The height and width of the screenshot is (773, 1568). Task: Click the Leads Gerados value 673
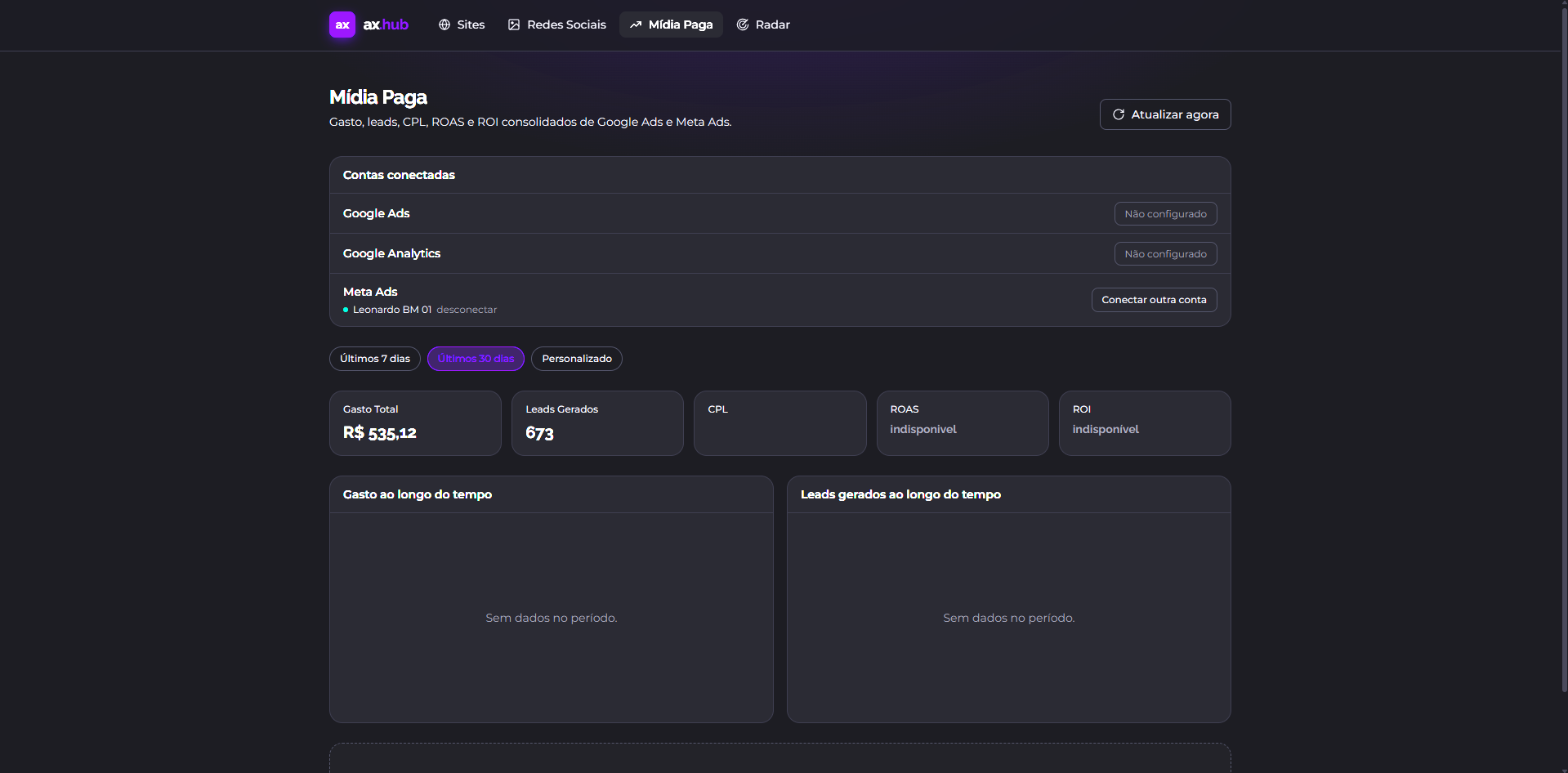(x=539, y=433)
